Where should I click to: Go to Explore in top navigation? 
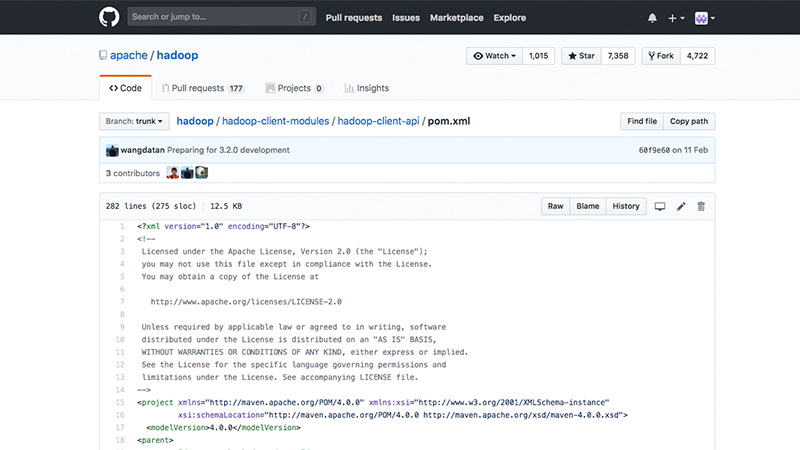509,17
